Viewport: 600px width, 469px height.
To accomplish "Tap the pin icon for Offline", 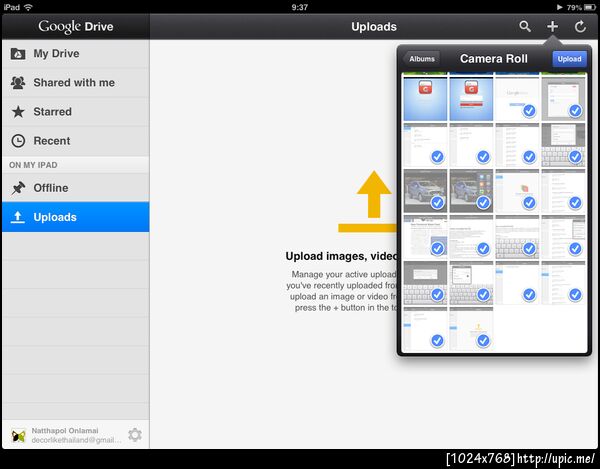I will click(18, 188).
